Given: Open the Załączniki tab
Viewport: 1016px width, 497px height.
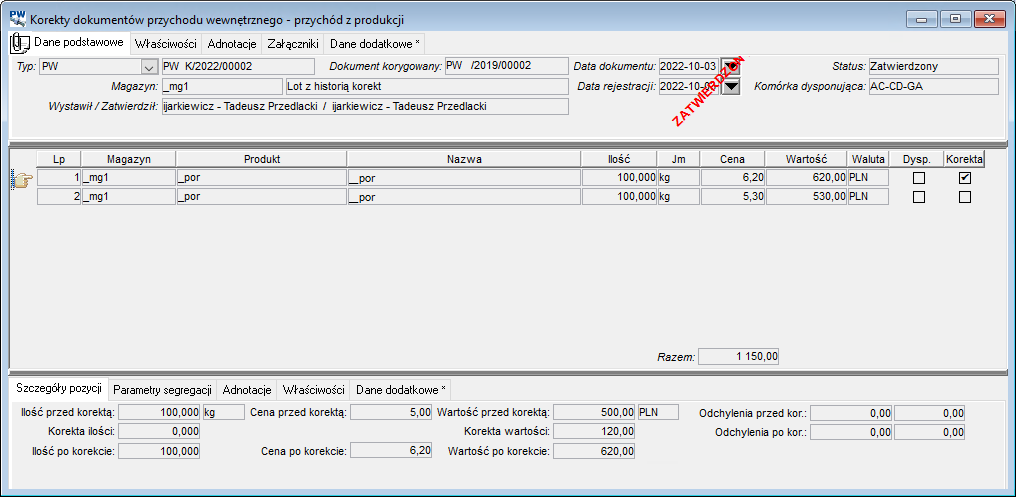Looking at the screenshot, I should pos(293,44).
